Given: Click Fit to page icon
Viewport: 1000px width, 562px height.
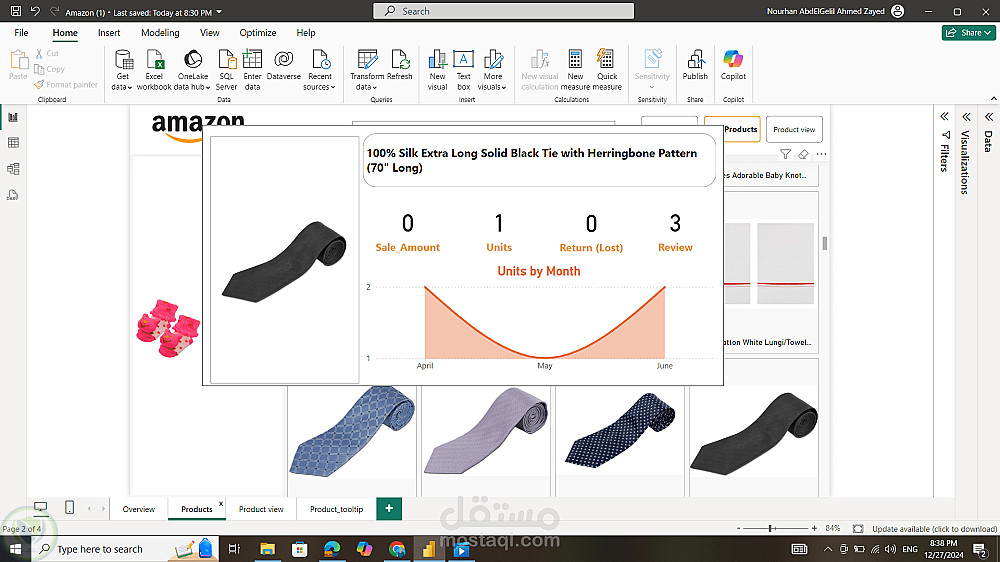Looking at the screenshot, I should tap(858, 529).
